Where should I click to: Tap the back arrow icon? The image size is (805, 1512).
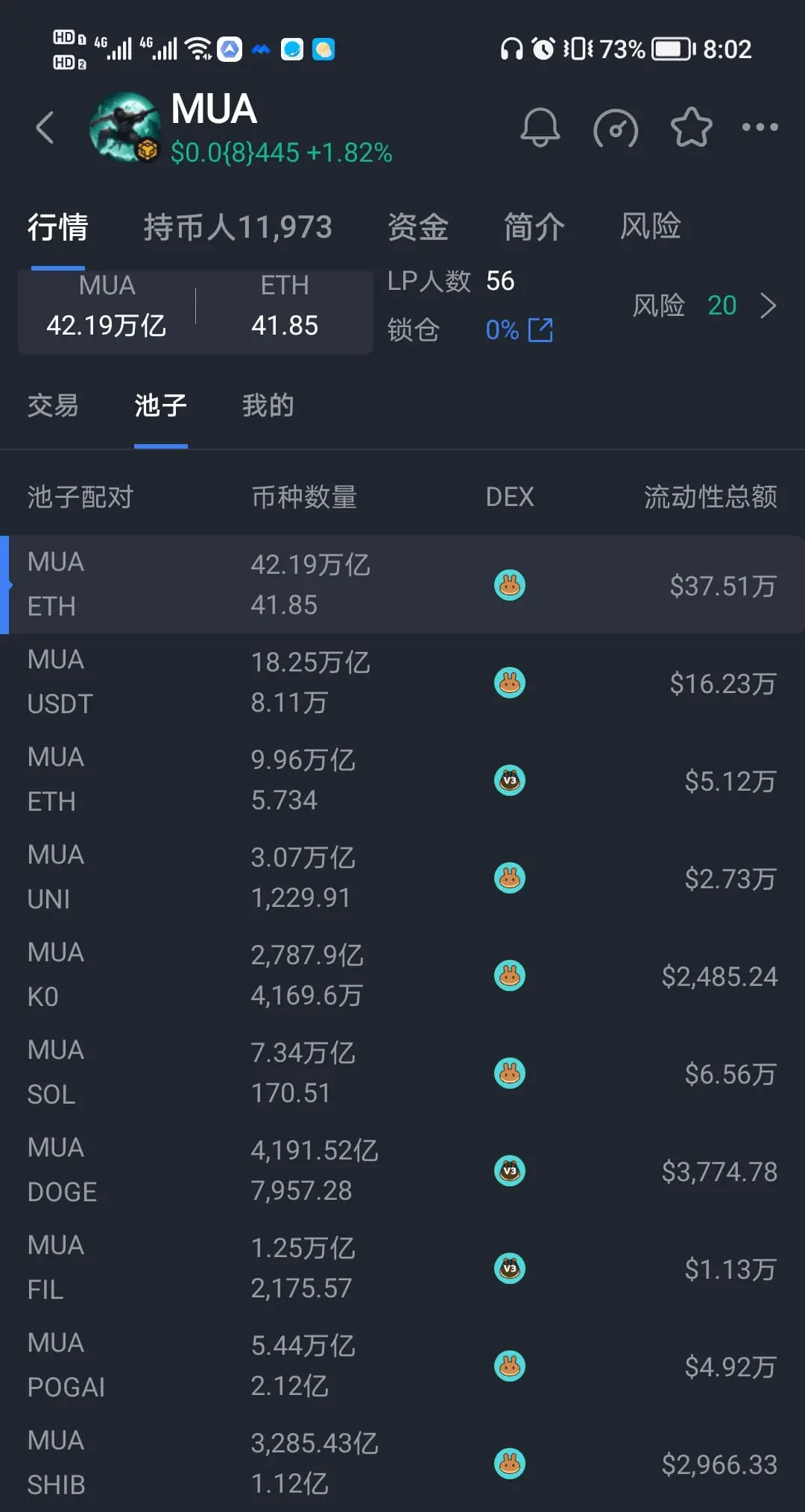click(x=45, y=127)
